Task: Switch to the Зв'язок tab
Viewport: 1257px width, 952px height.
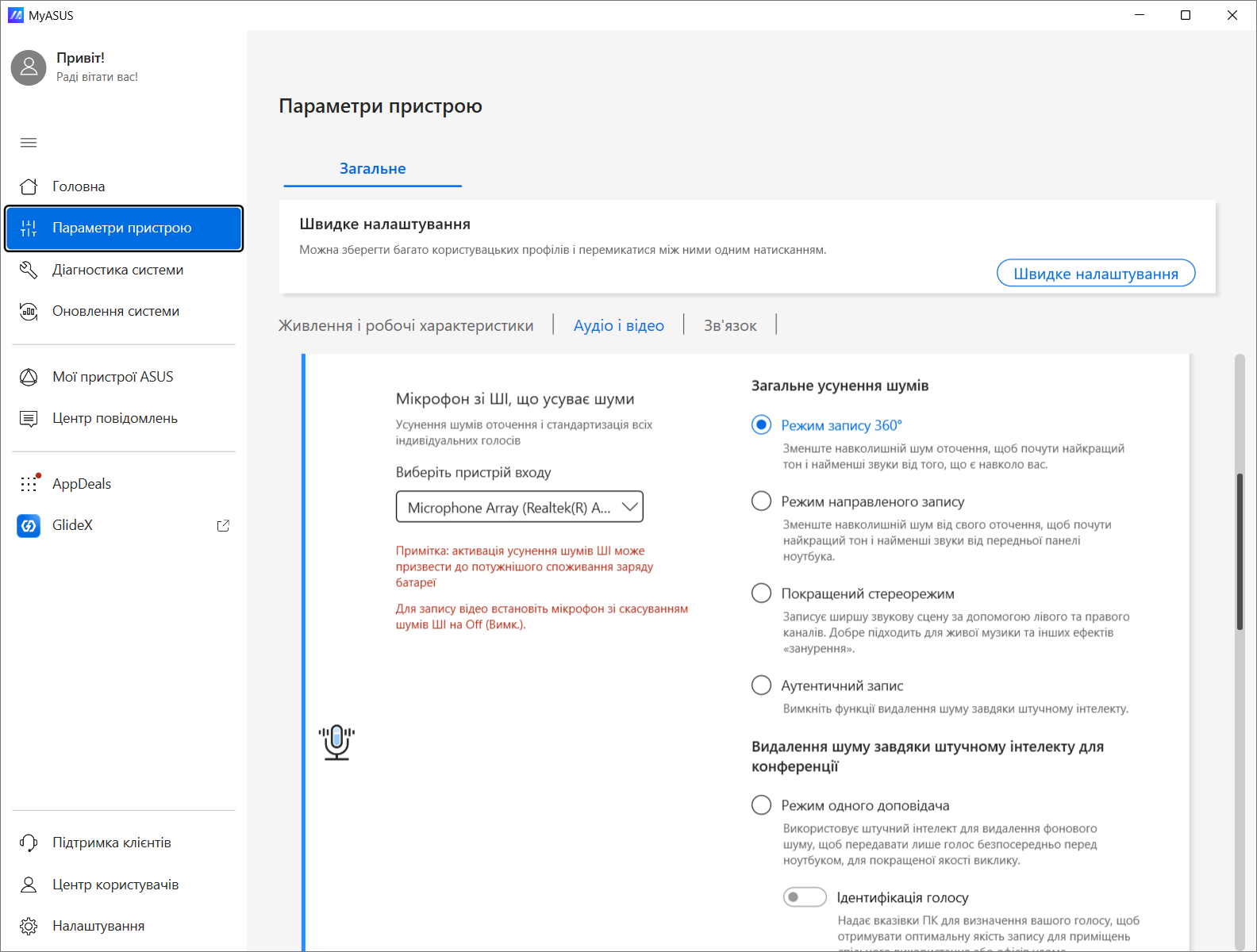Action: 730,325
